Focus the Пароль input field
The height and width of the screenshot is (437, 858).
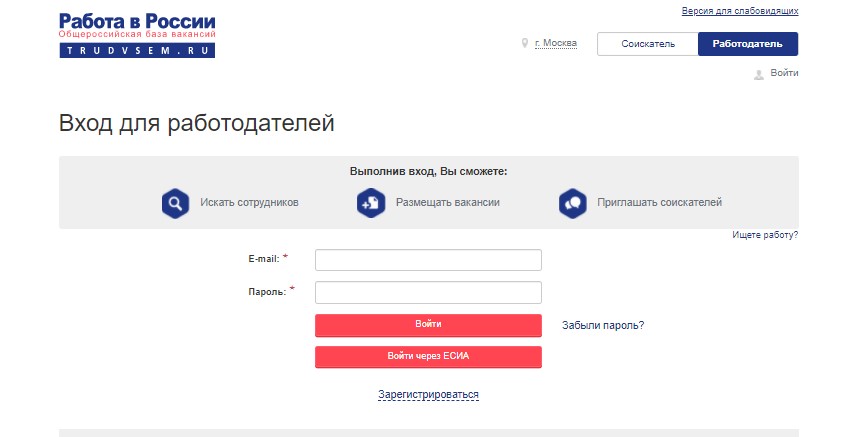(428, 292)
